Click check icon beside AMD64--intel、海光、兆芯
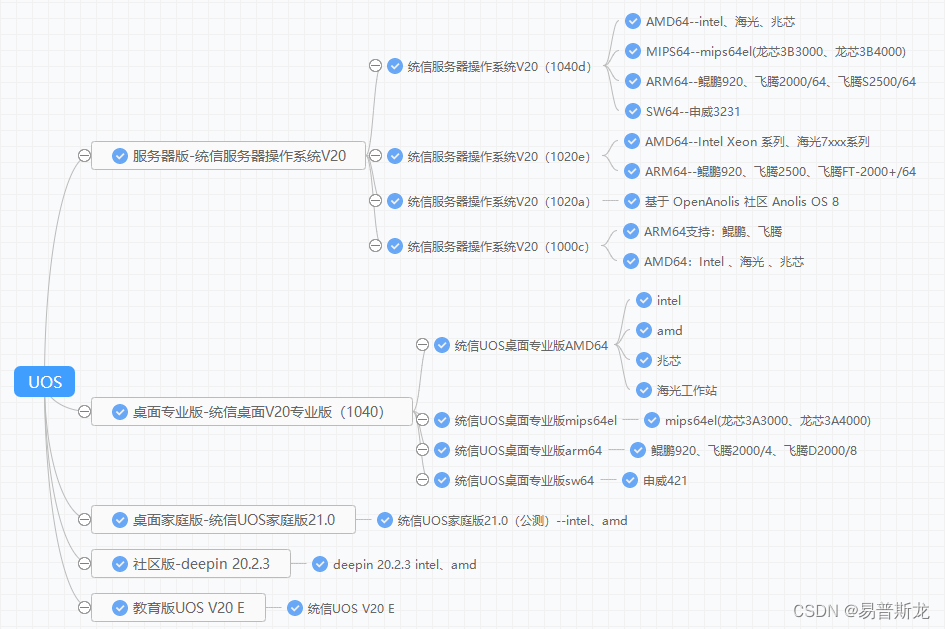Screen dimensions: 945x629 coord(633,21)
